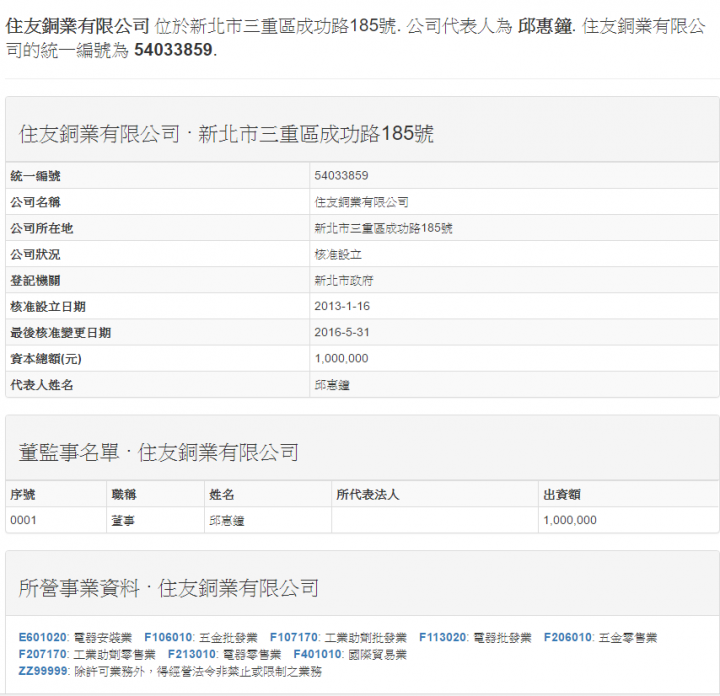Open the F401010 business code link

tap(318, 654)
